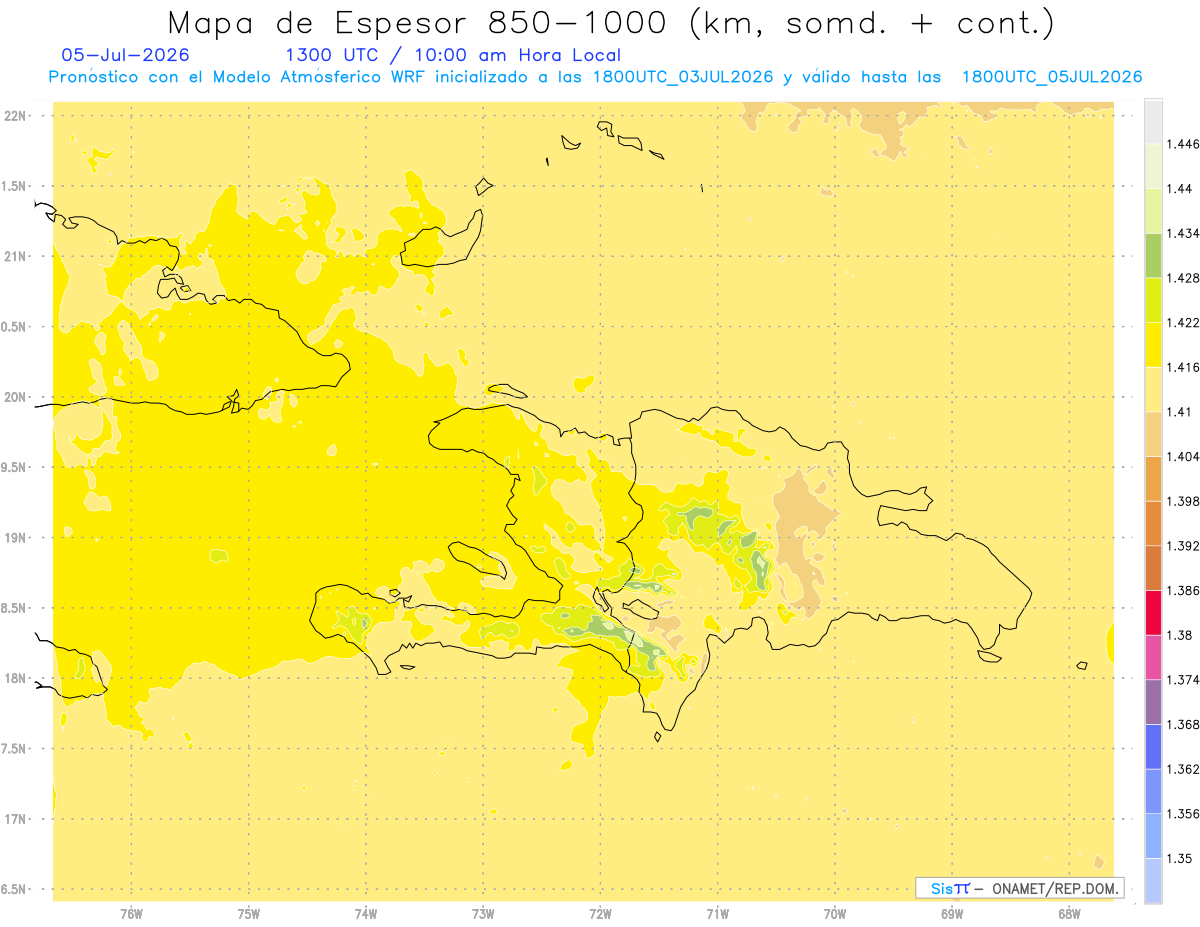Click the legend value '1.44'
The width and height of the screenshot is (1200, 927).
(1180, 189)
